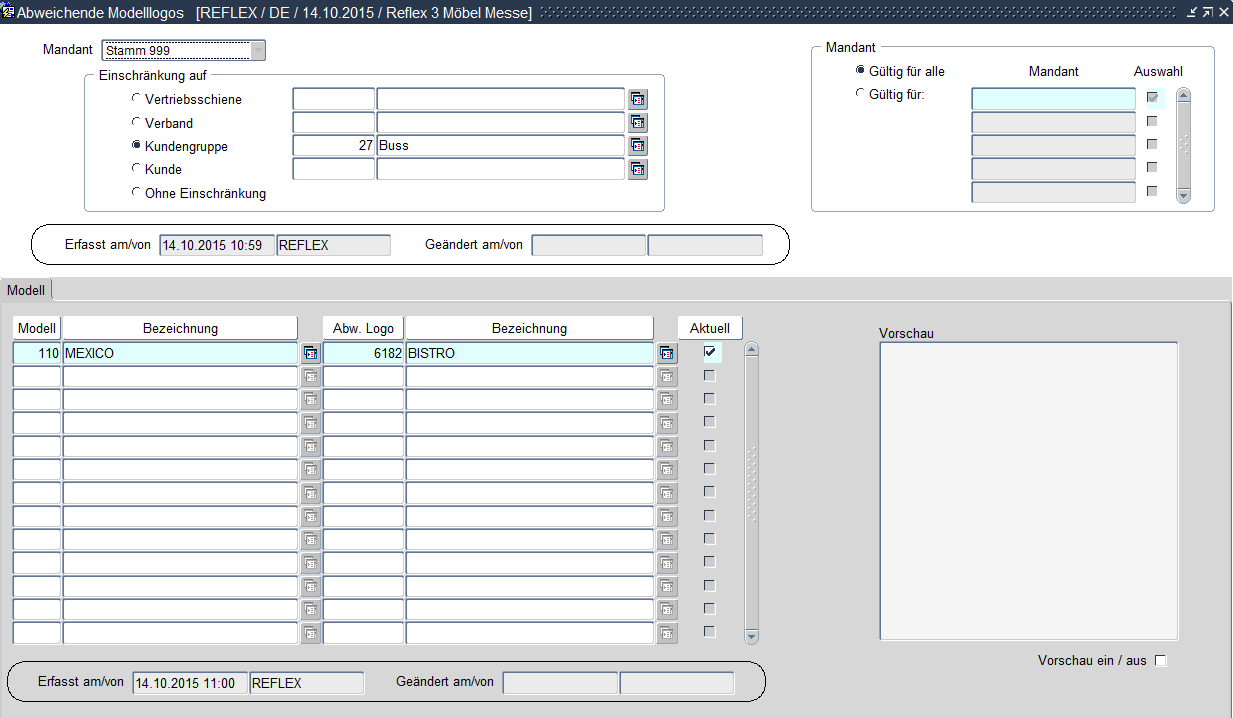Click the Abw. Logo column header

(363, 328)
